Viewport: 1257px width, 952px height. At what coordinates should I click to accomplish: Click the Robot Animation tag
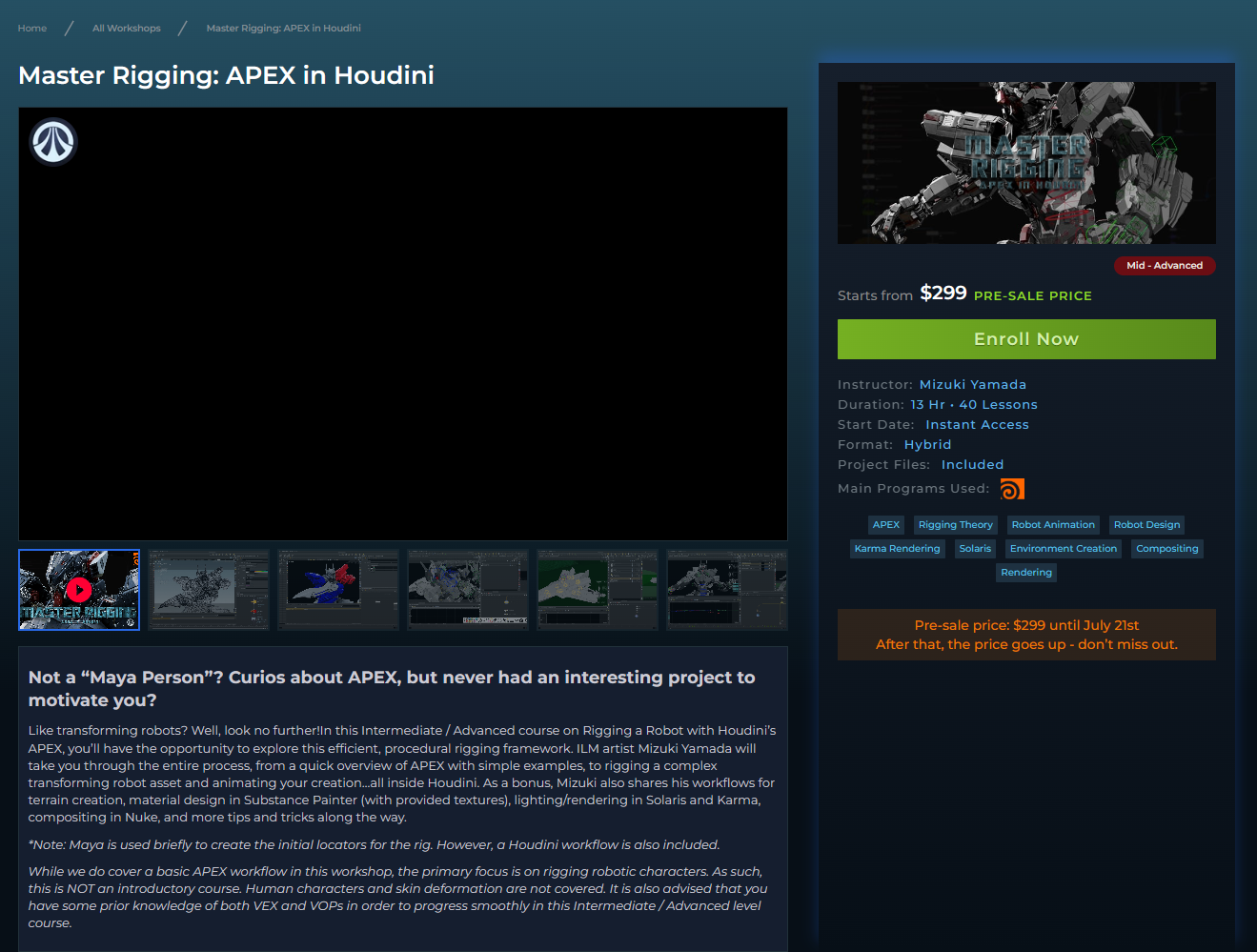[1053, 525]
